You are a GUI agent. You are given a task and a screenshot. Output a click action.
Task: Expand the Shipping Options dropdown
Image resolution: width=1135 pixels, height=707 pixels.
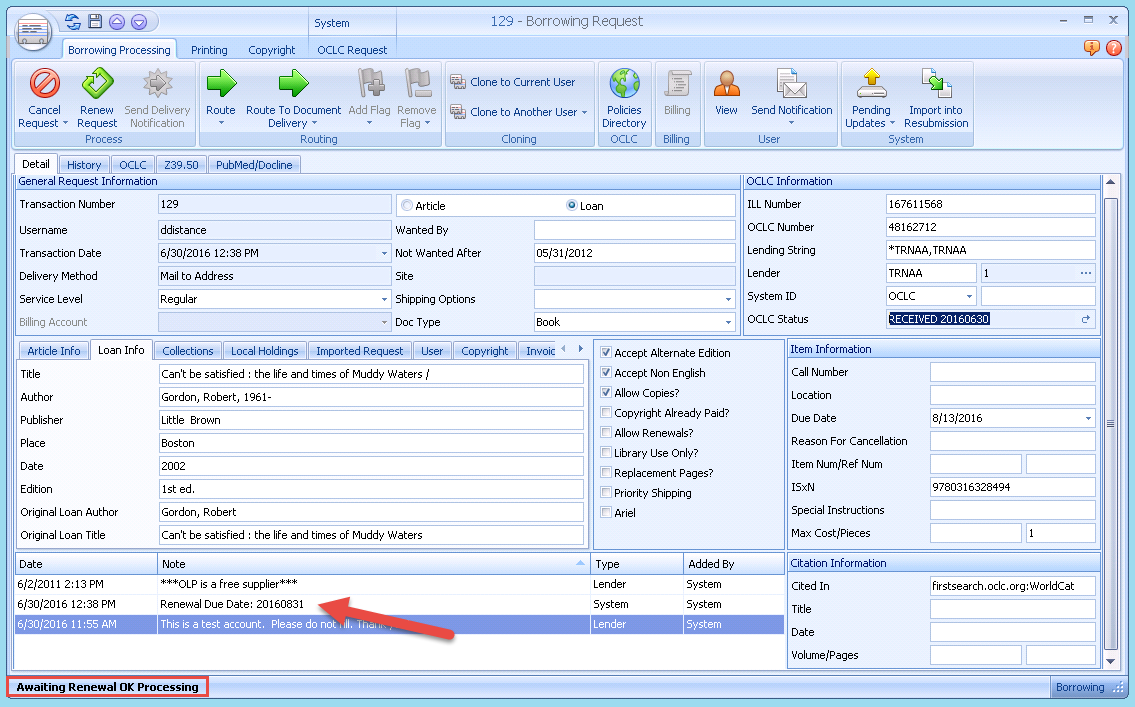pyautogui.click(x=729, y=299)
